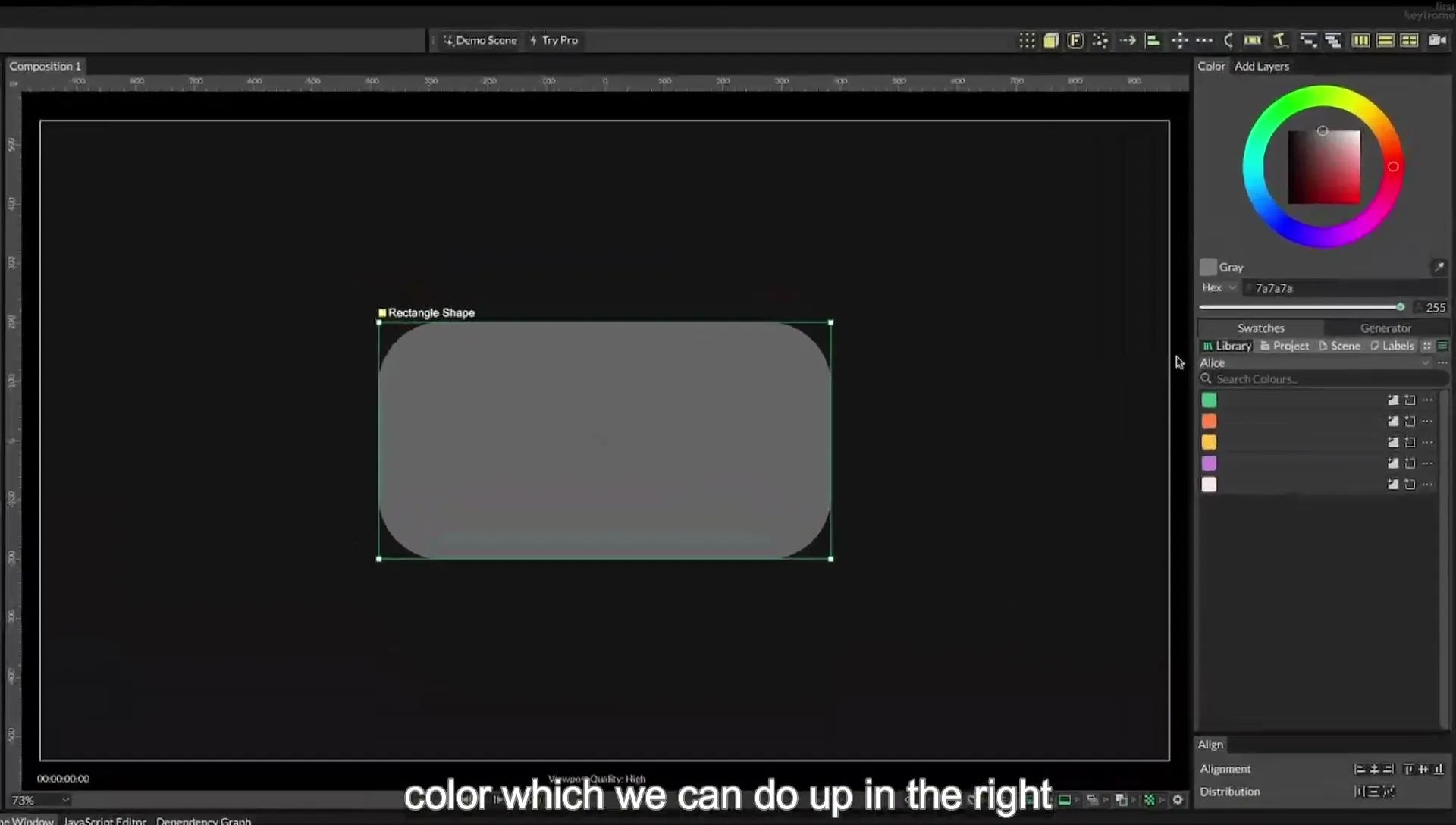
Task: Click the green left-align bars icon in the toolbar
Action: click(1153, 40)
